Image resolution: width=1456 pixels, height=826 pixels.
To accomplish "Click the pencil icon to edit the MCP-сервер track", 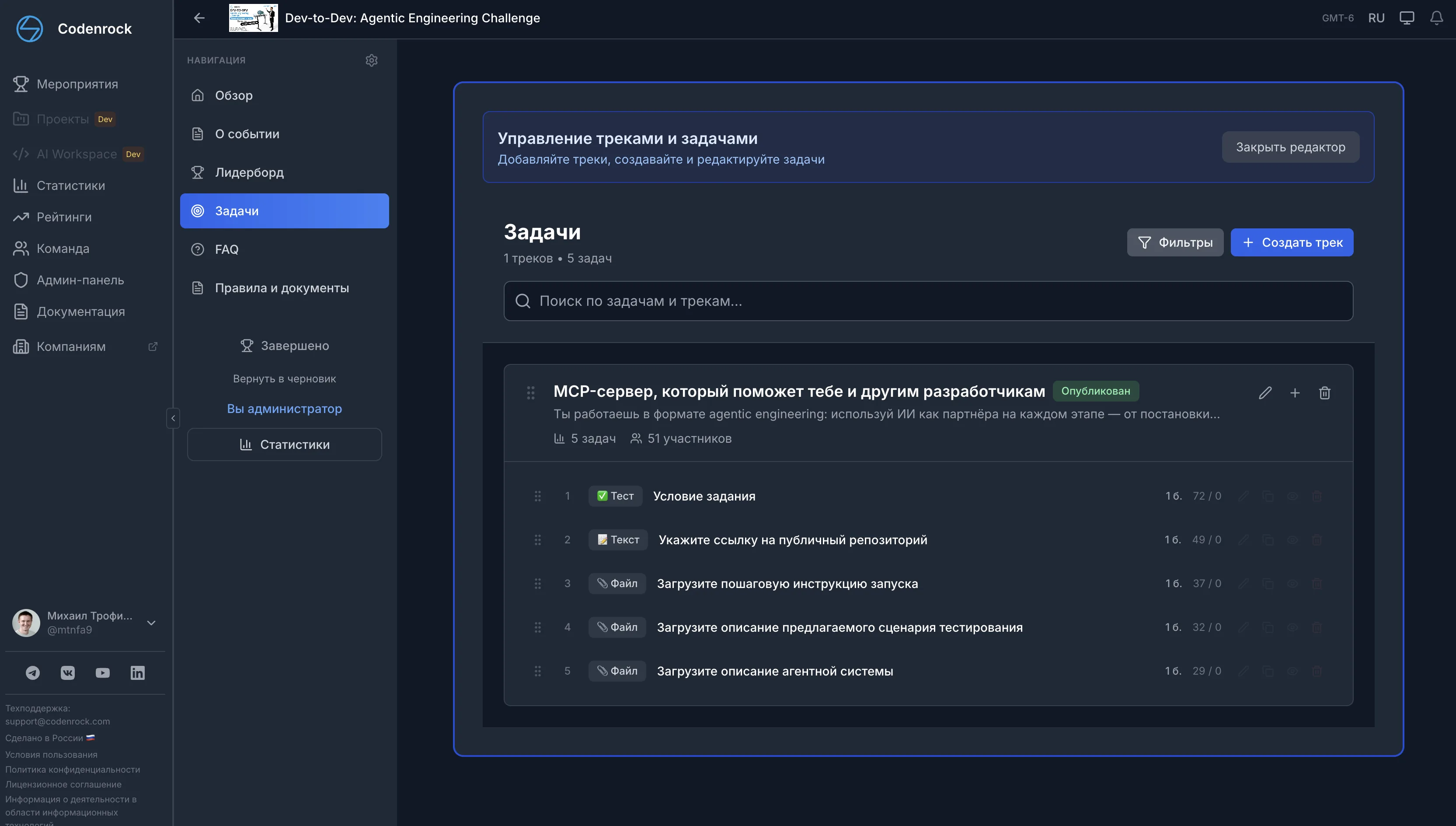I will click(x=1265, y=392).
